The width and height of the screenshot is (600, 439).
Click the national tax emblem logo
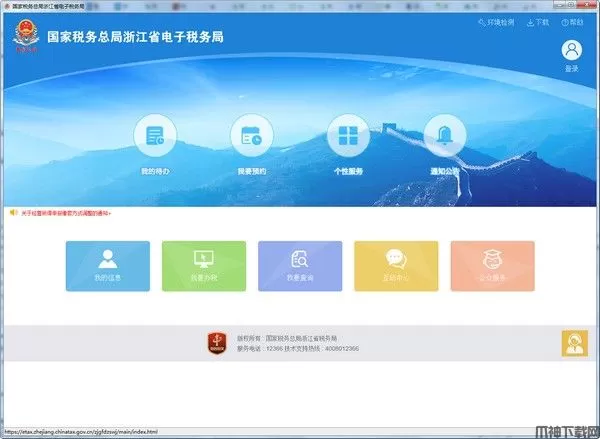point(26,36)
